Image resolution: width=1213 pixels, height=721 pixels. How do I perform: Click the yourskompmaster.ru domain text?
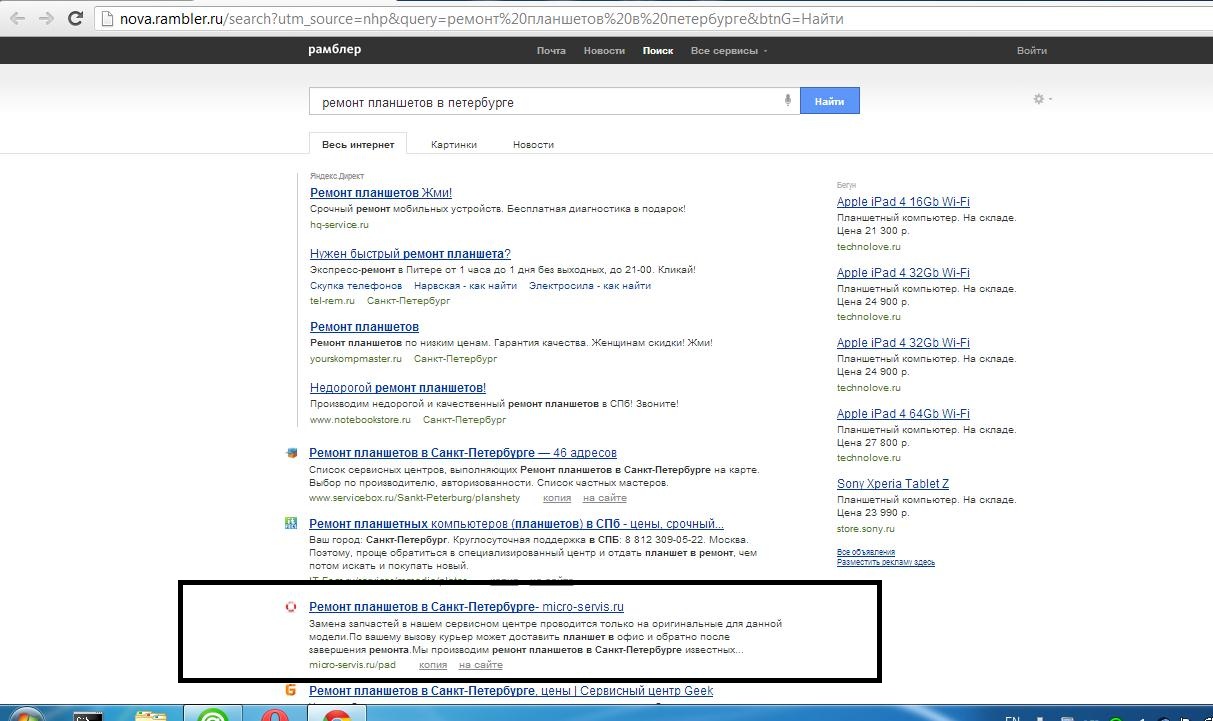tap(356, 358)
